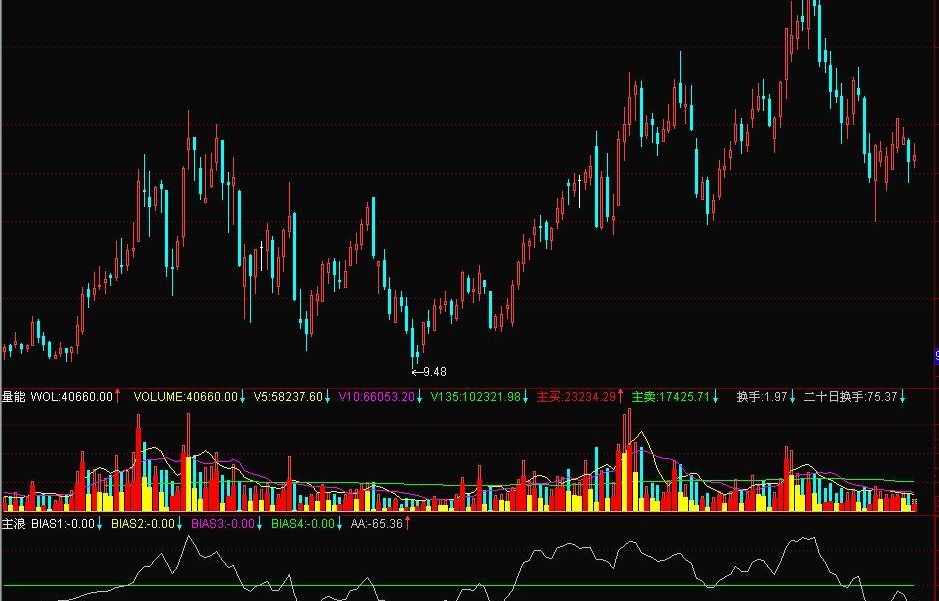Select the purple V10:66053.20 label

point(377,396)
